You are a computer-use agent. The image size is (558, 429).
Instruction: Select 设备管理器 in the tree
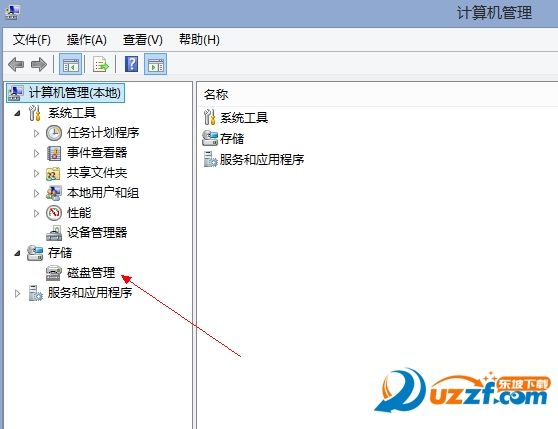click(x=97, y=233)
